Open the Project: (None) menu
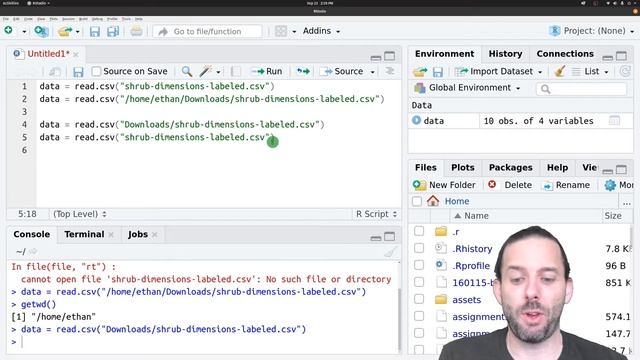The width and height of the screenshot is (640, 360). click(x=592, y=31)
